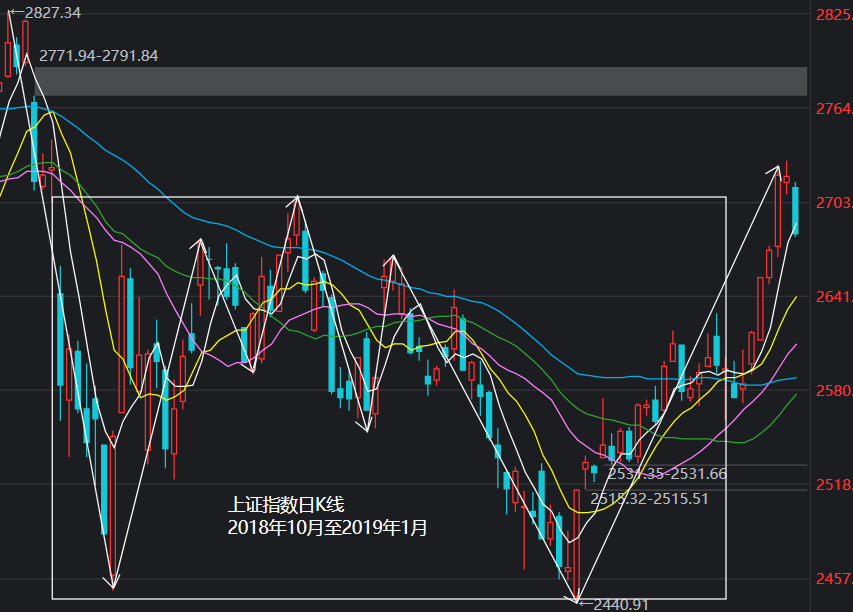
Task: Click the right end of pink moving average line
Action: click(x=796, y=344)
